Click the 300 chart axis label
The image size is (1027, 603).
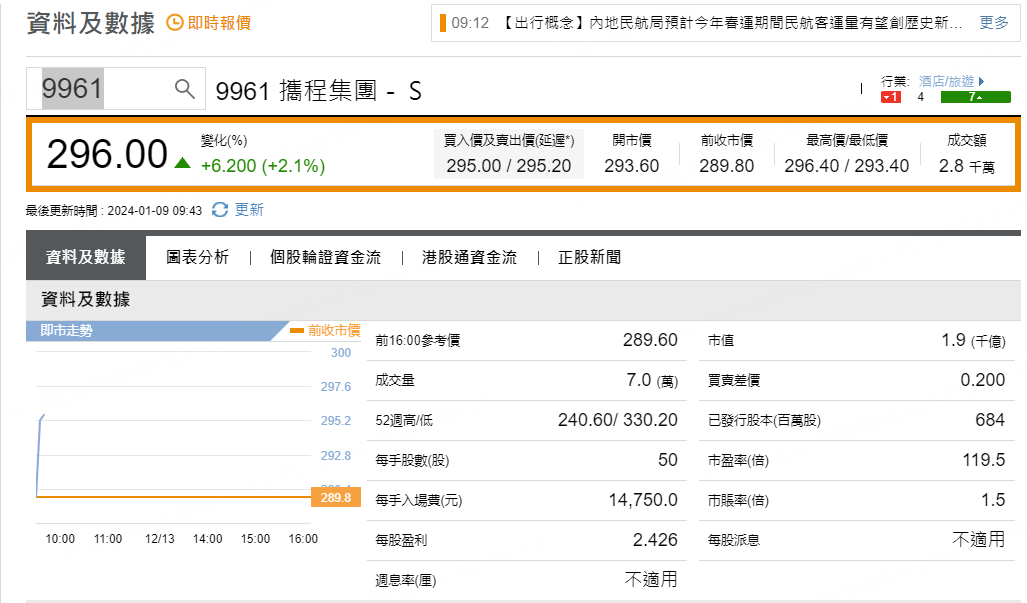click(341, 352)
